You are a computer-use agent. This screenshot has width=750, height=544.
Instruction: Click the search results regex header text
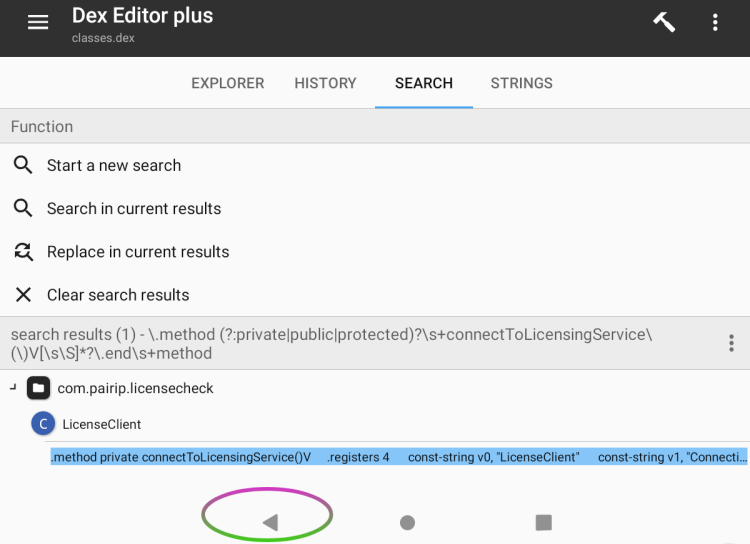point(331,344)
